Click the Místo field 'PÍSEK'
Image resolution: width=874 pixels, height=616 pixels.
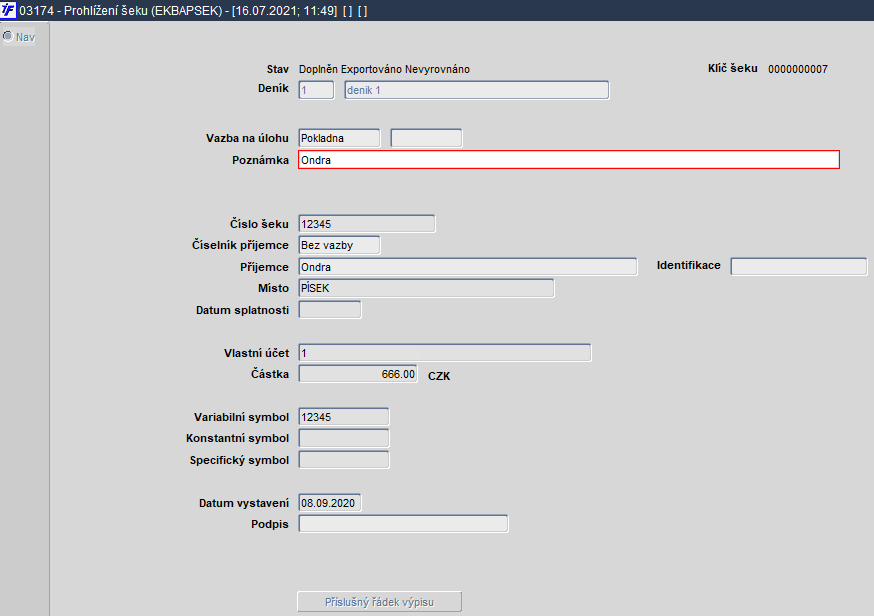[x=426, y=288]
